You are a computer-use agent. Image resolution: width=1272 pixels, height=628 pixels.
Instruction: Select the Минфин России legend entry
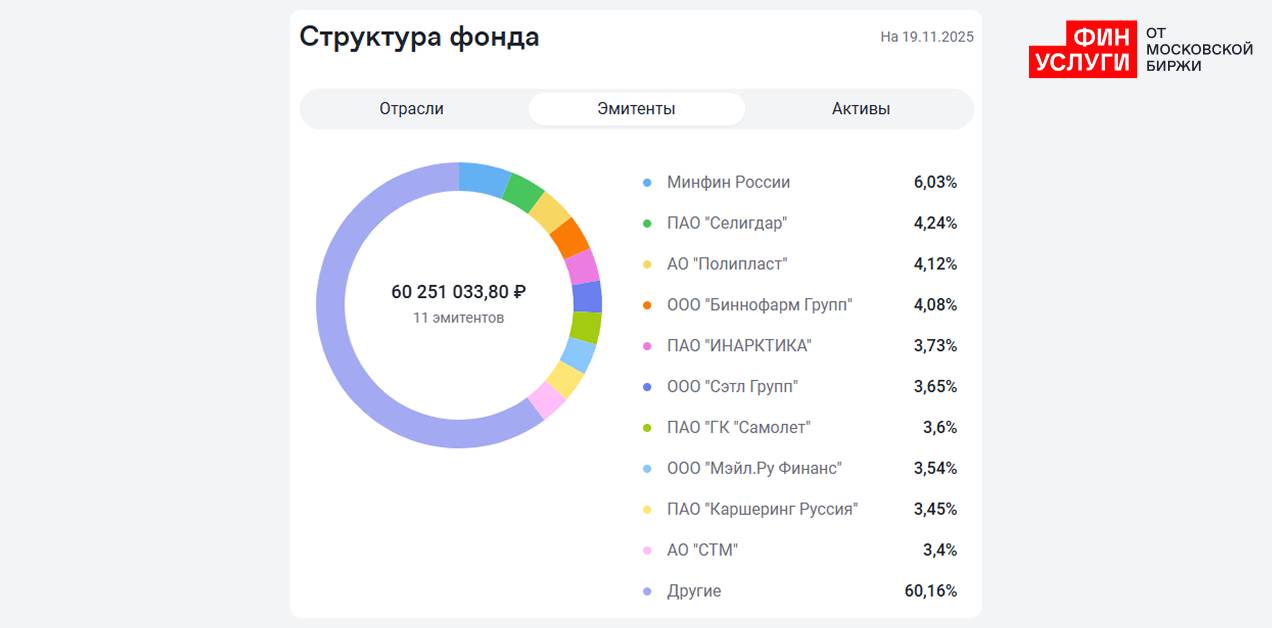[728, 183]
